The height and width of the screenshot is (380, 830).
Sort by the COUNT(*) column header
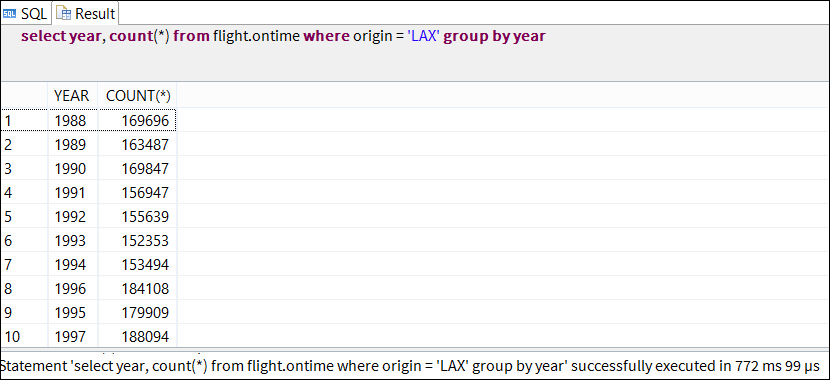click(x=138, y=96)
